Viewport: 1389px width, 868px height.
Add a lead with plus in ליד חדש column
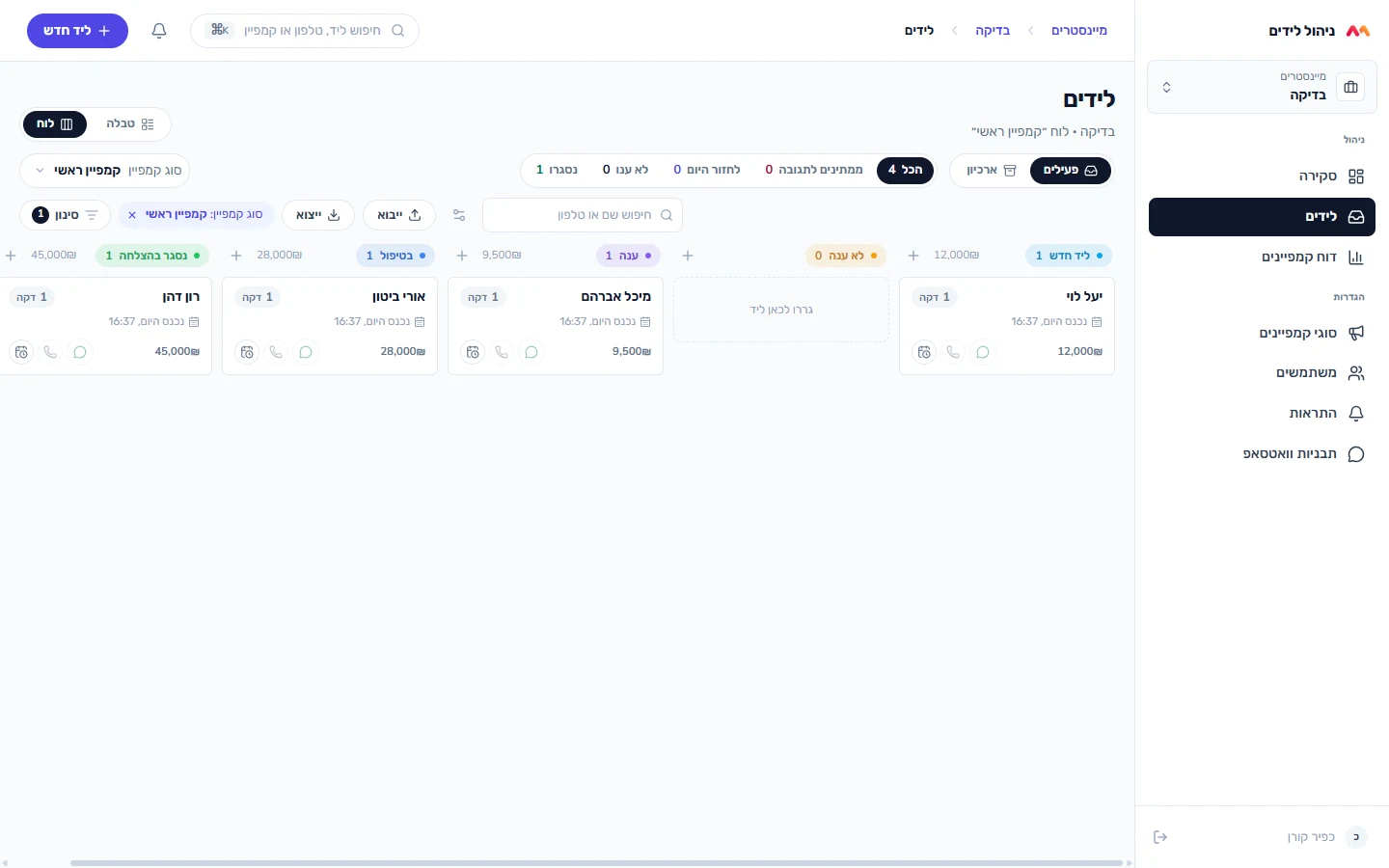point(913,256)
